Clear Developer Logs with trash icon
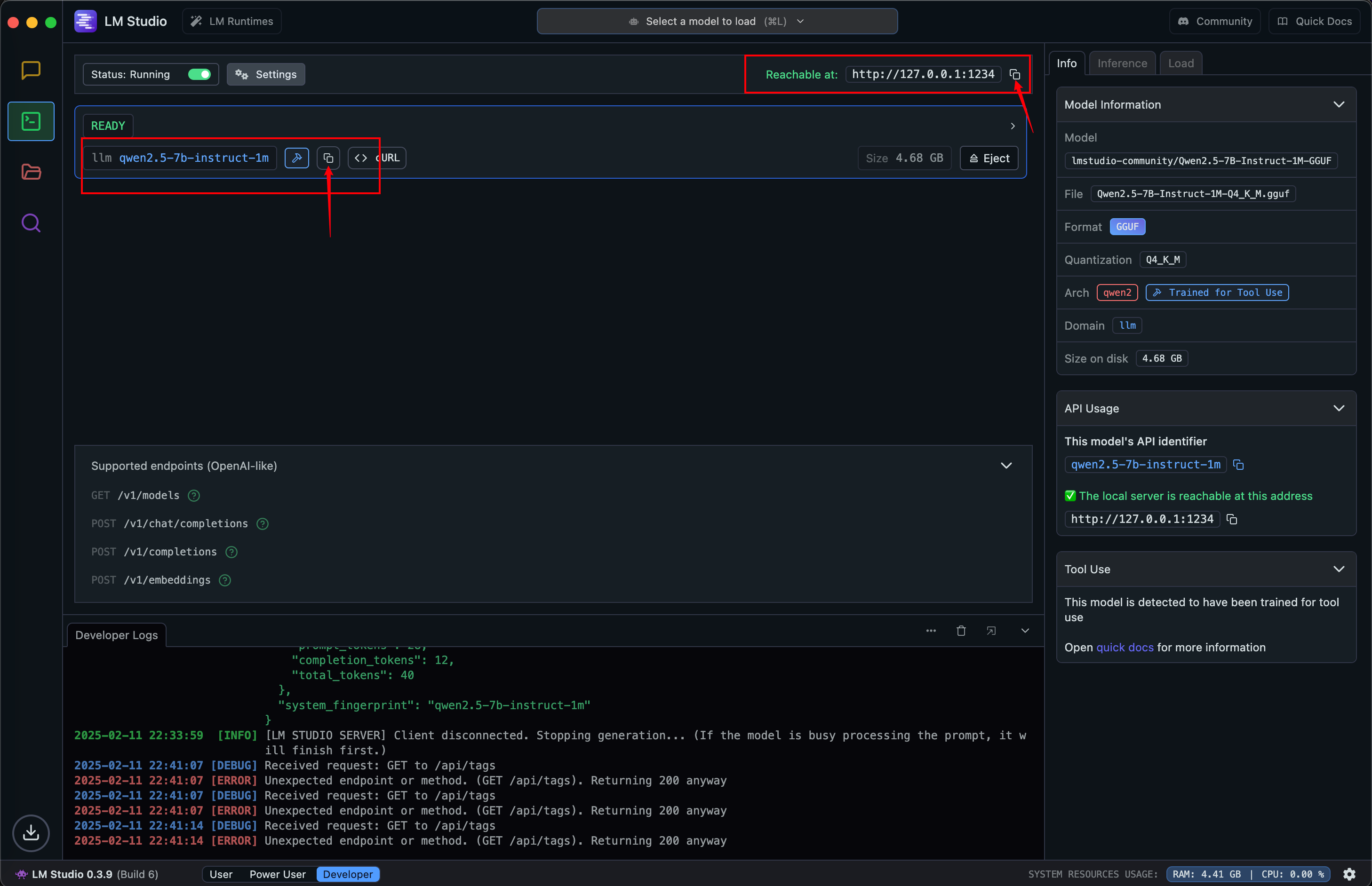1372x886 pixels. (x=960, y=631)
